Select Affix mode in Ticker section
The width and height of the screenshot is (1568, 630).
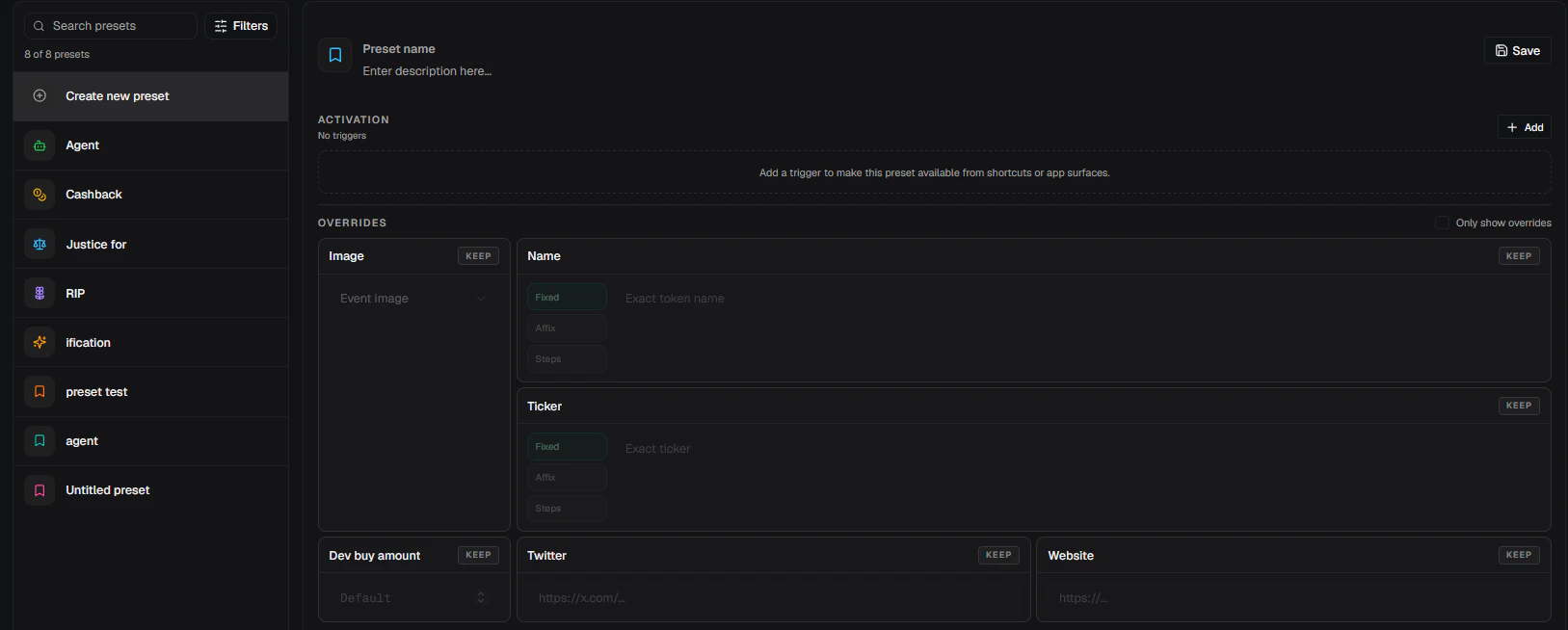[x=567, y=478]
